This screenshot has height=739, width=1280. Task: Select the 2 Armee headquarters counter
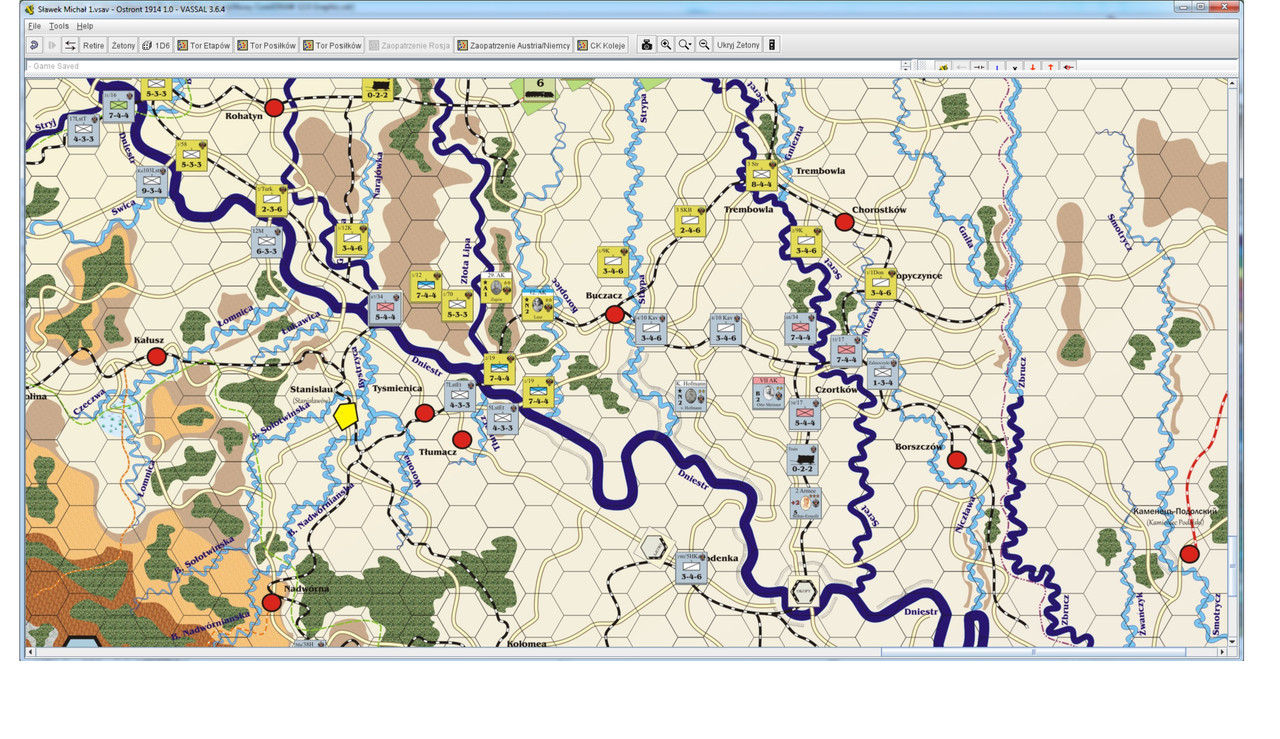point(804,502)
